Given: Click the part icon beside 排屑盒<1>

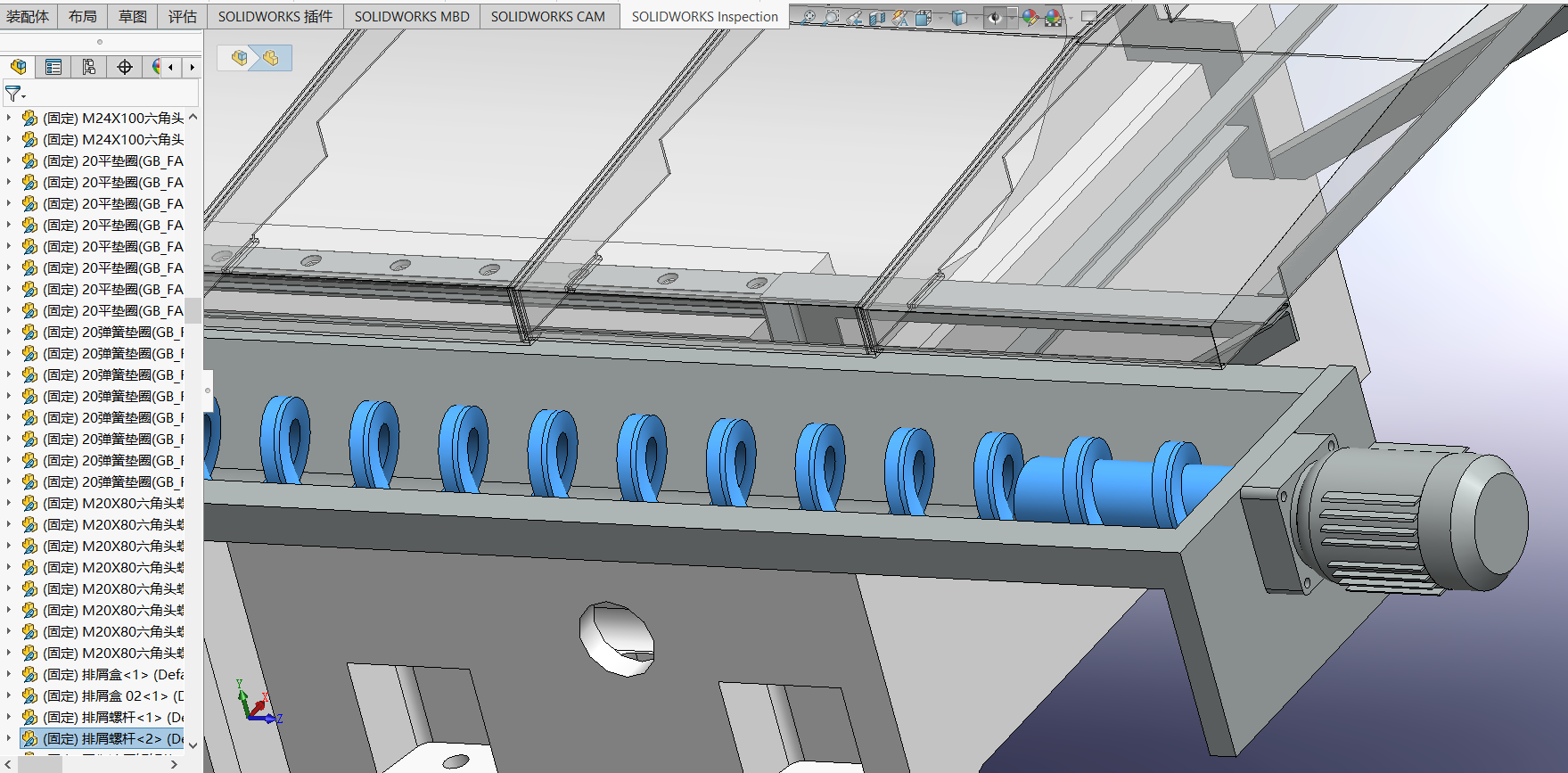Looking at the screenshot, I should point(29,674).
